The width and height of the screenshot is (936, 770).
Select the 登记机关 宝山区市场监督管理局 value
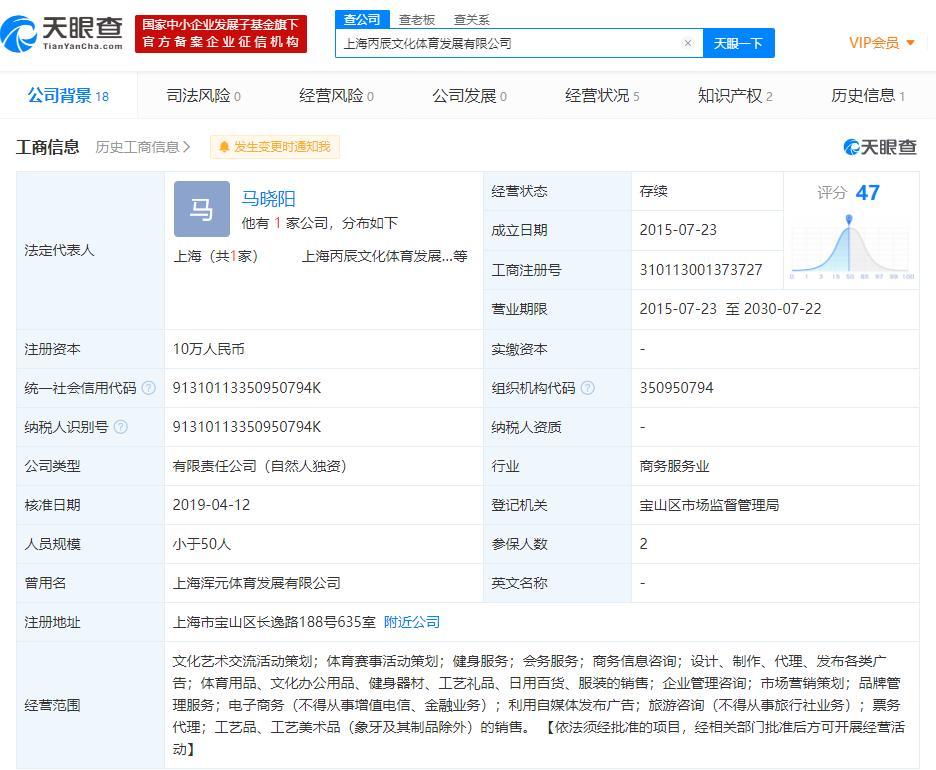pyautogui.click(x=709, y=505)
